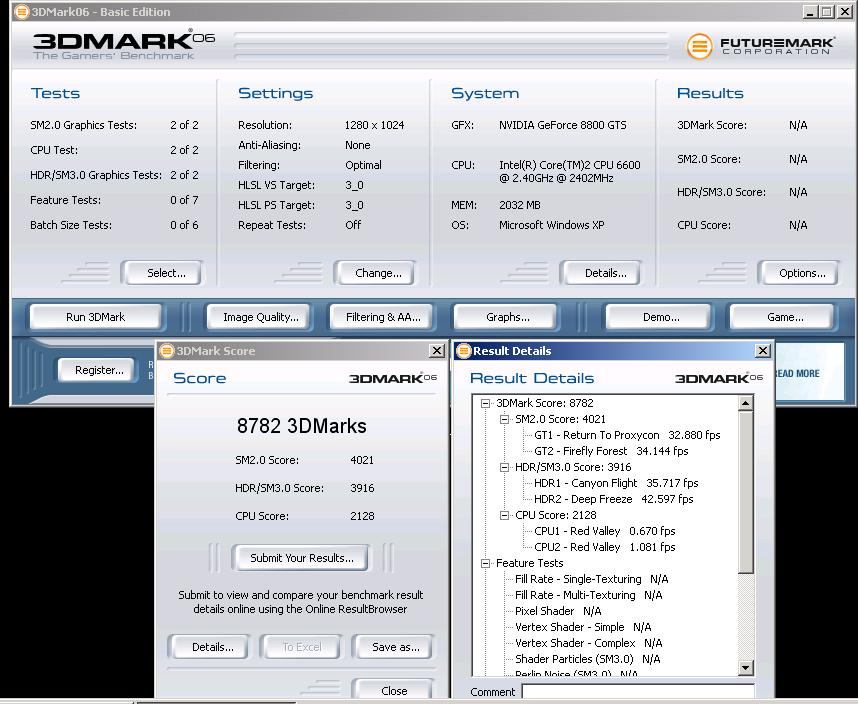The height and width of the screenshot is (704, 858).
Task: Open Filtering & AA tool
Action: point(381,317)
